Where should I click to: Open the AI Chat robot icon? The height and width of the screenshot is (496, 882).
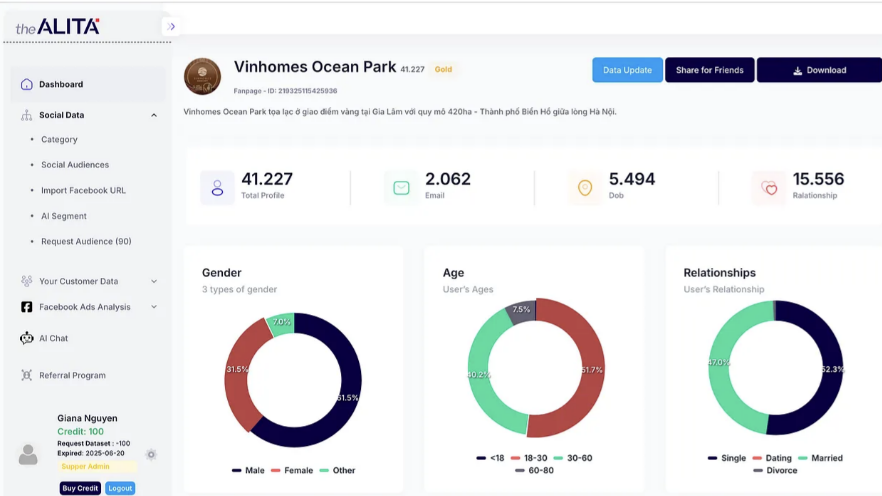click(x=26, y=338)
